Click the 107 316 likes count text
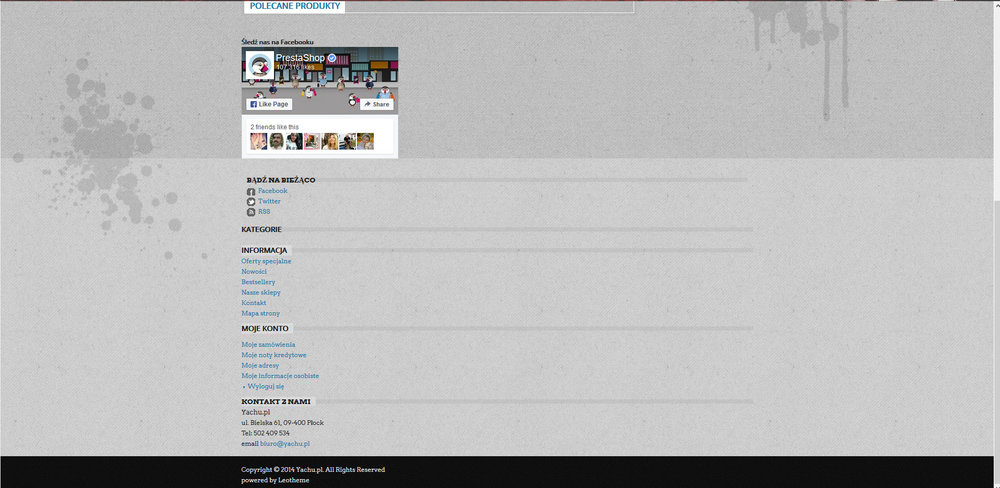The image size is (1000, 488). 295,67
